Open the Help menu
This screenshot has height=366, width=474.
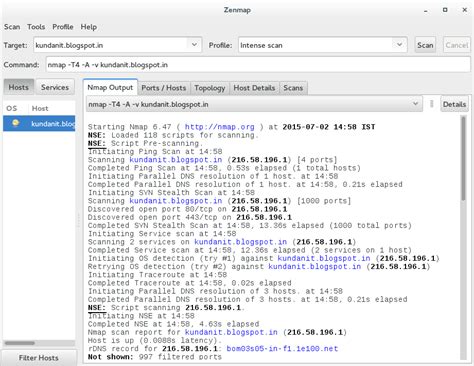[89, 27]
